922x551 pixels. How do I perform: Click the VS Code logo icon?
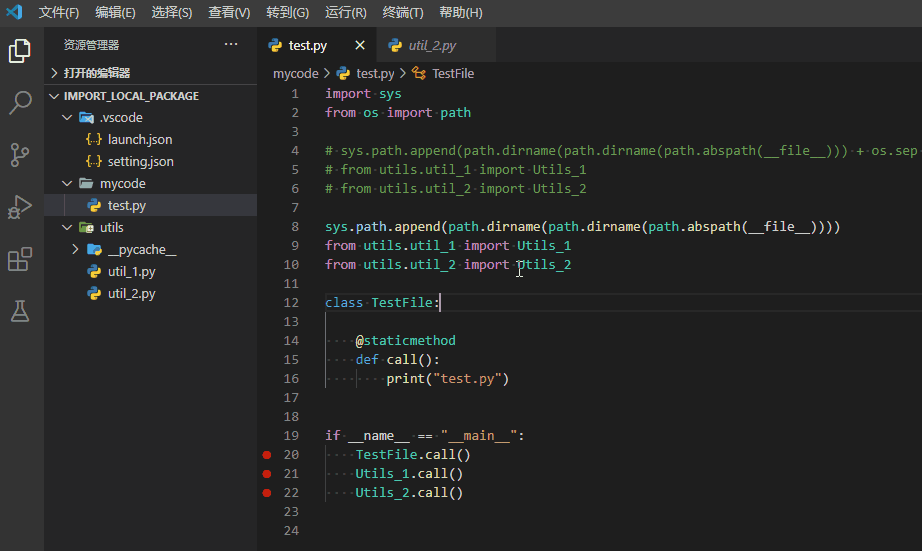pyautogui.click(x=14, y=12)
